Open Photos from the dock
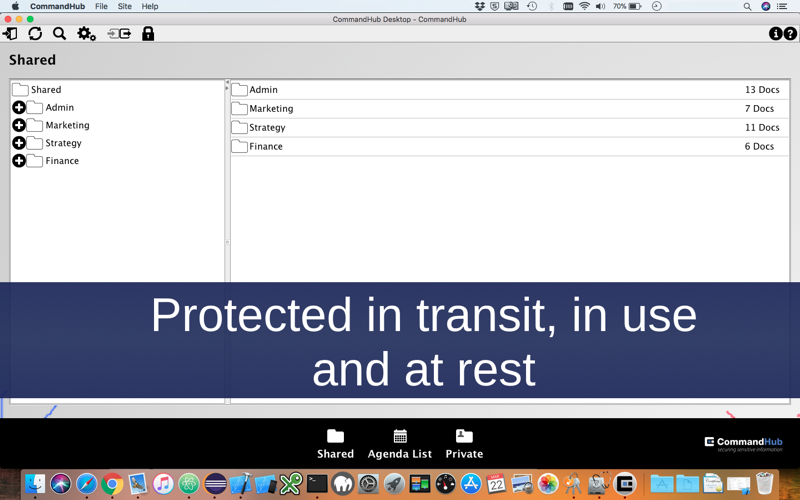The height and width of the screenshot is (500, 800). point(547,483)
